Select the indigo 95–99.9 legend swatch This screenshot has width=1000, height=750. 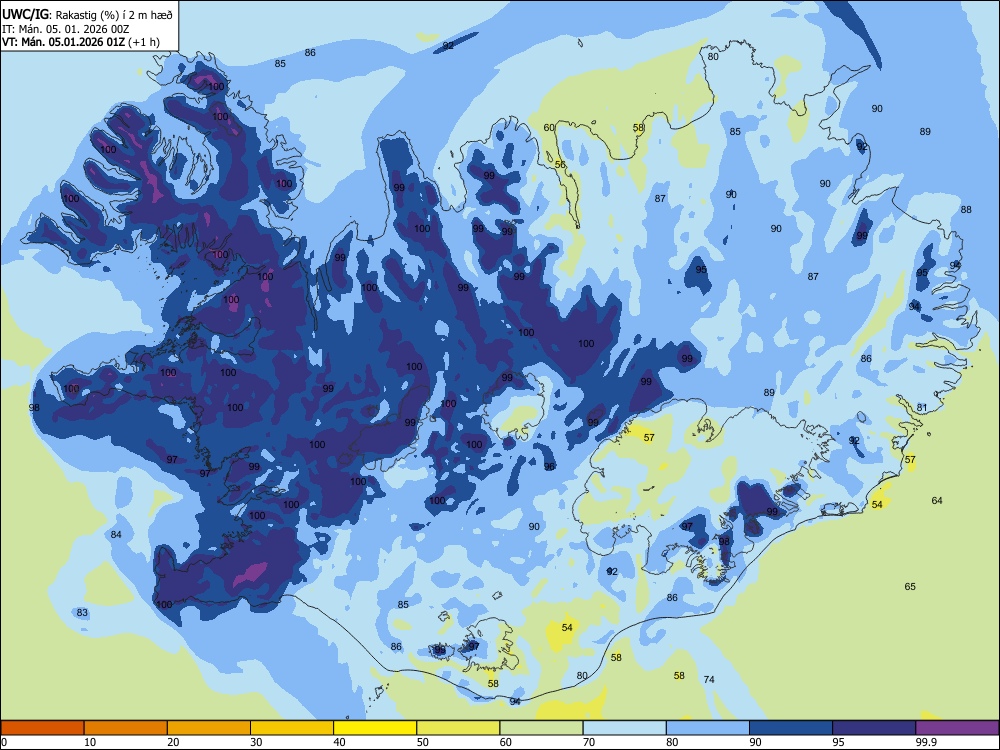tap(874, 728)
